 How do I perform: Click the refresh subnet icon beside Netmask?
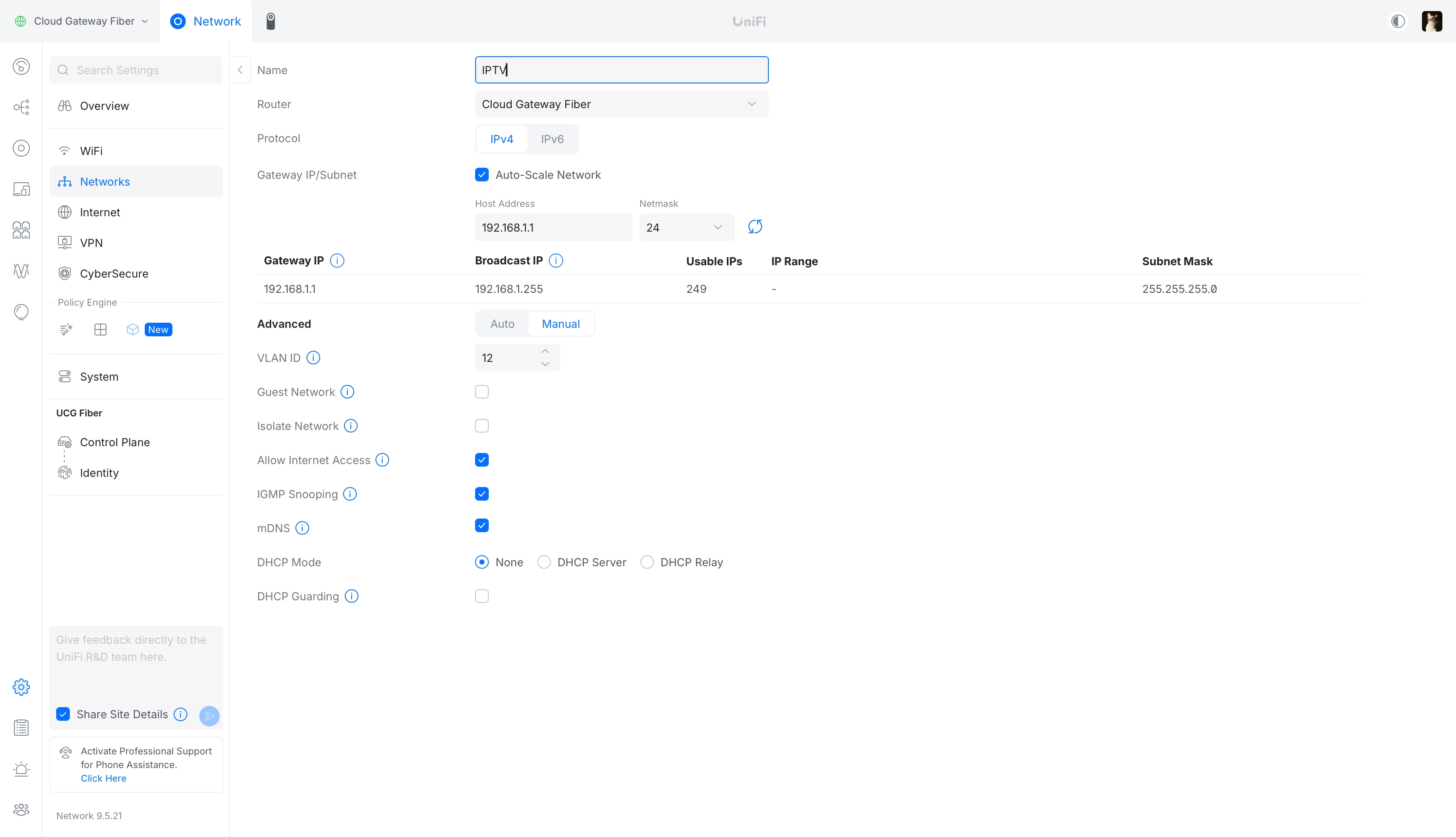tap(755, 226)
